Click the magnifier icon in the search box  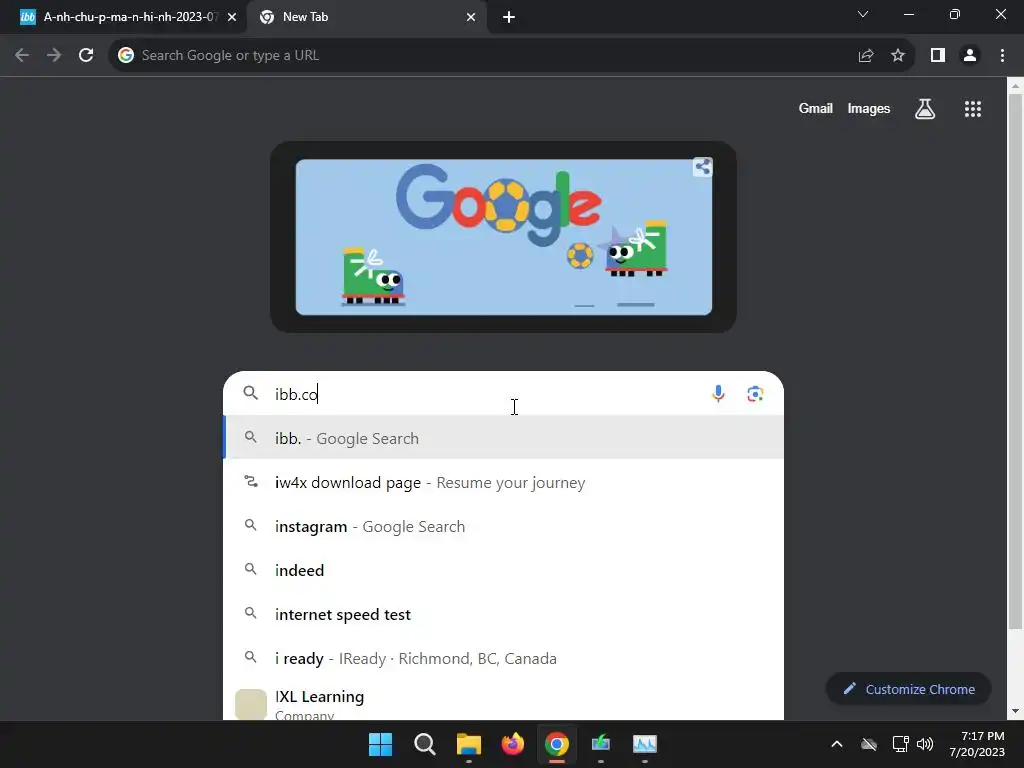pyautogui.click(x=251, y=393)
